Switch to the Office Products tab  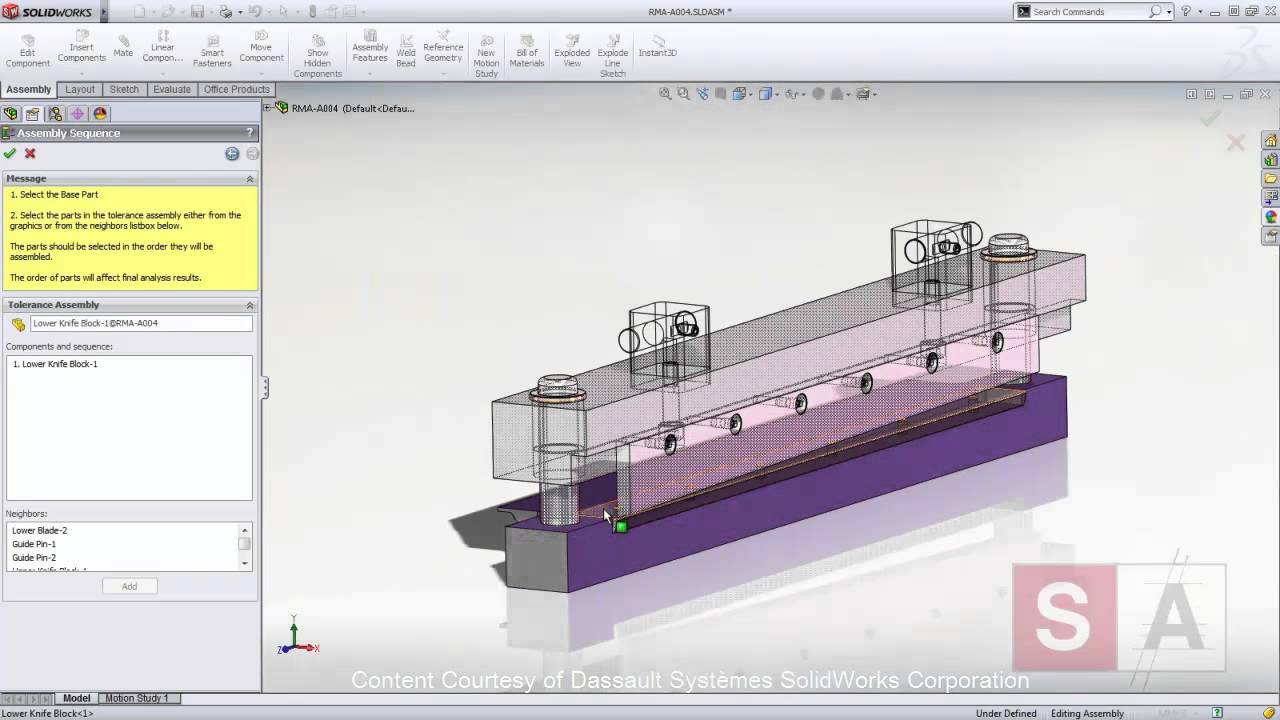pos(237,89)
